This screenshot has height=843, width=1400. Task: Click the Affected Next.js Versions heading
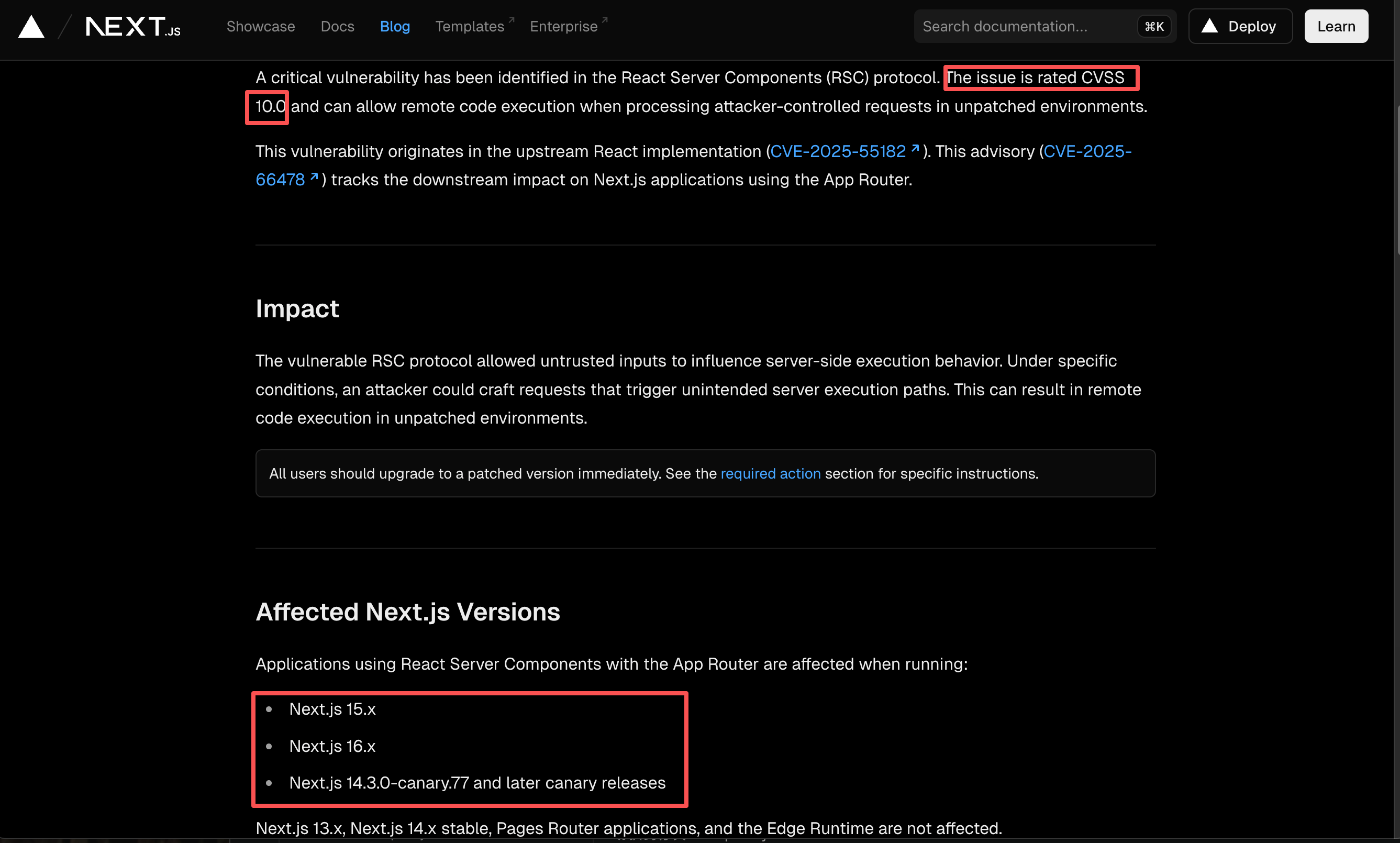408,612
